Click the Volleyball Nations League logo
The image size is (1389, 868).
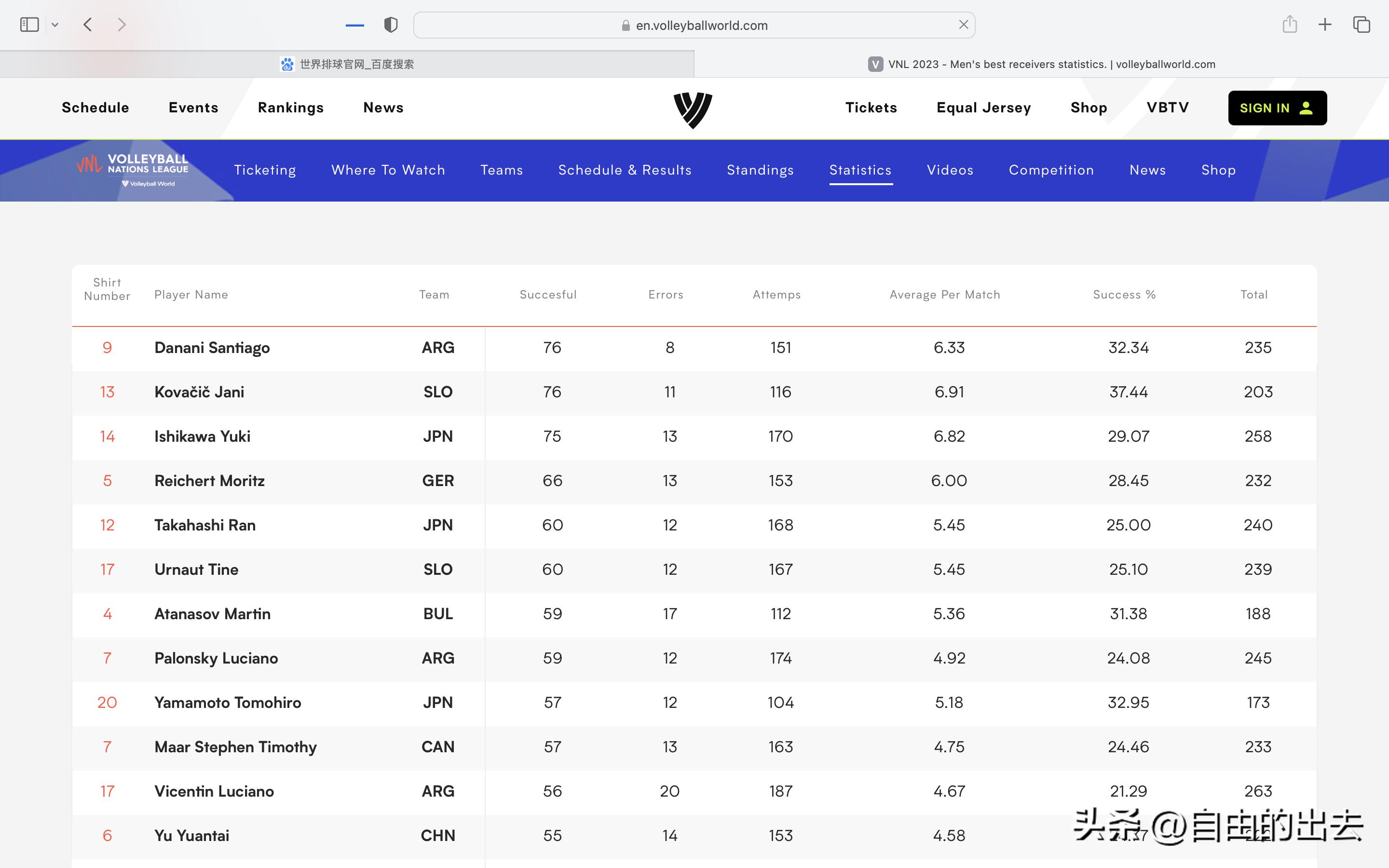point(133,170)
